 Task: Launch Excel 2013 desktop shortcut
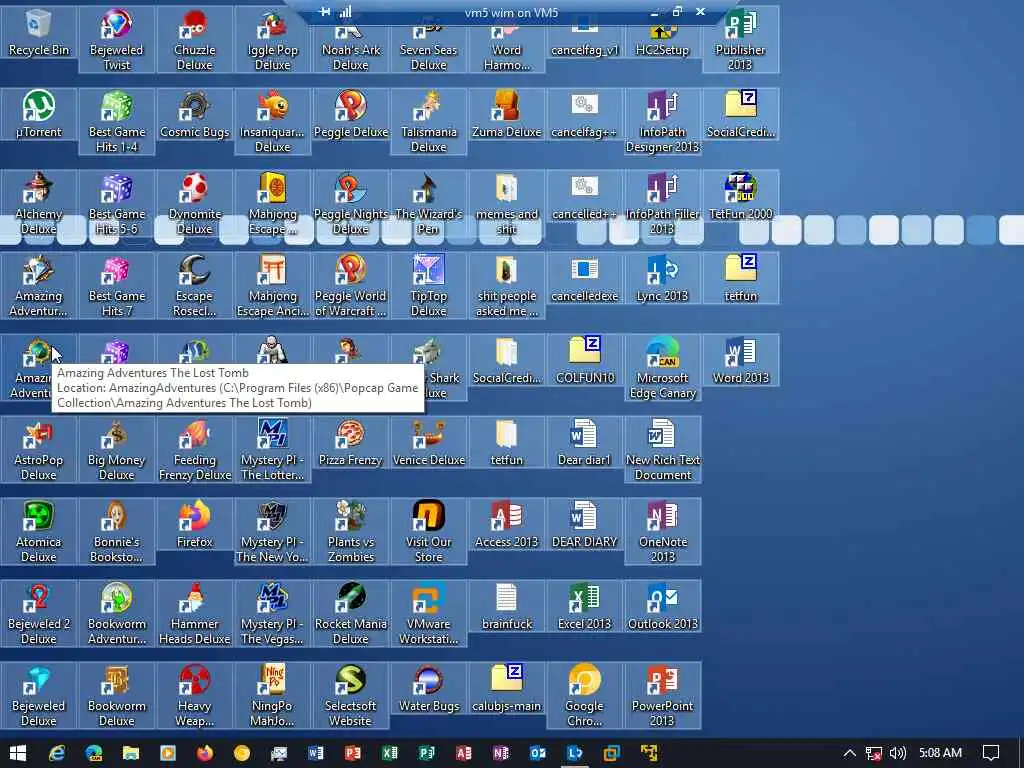[x=584, y=606]
